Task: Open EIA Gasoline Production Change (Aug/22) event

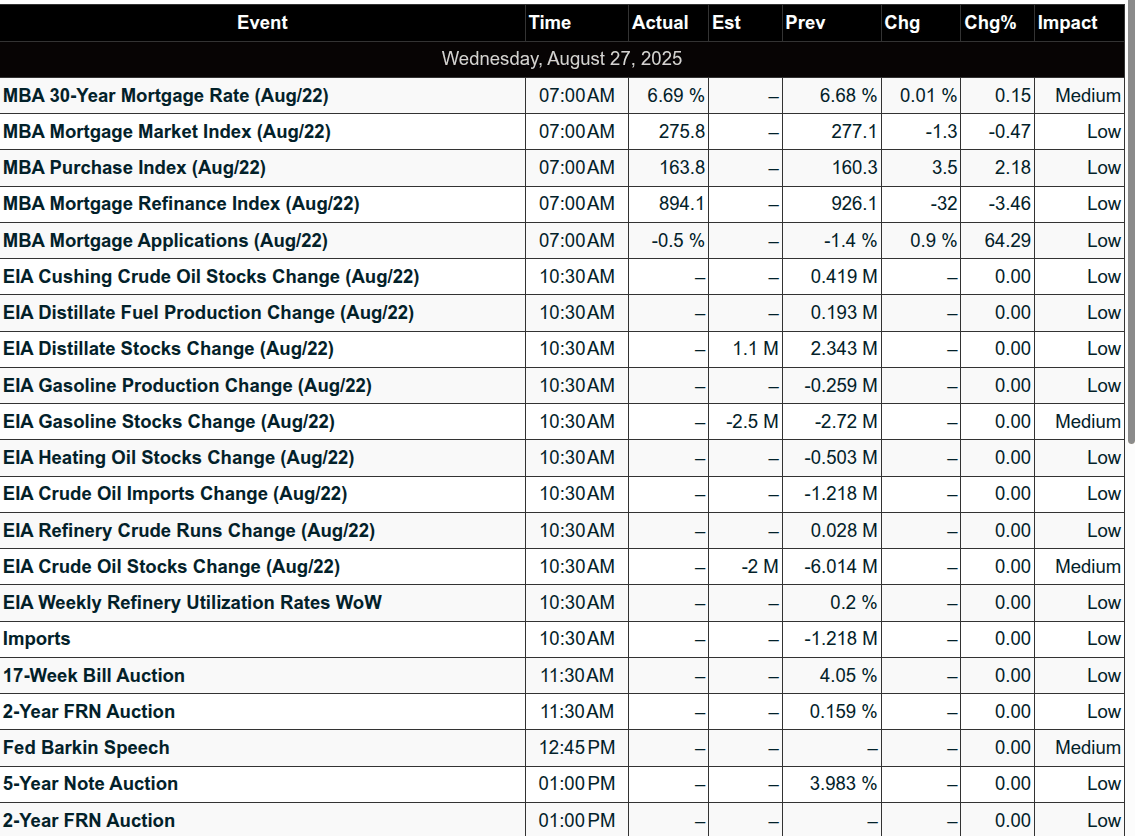Action: click(187, 385)
